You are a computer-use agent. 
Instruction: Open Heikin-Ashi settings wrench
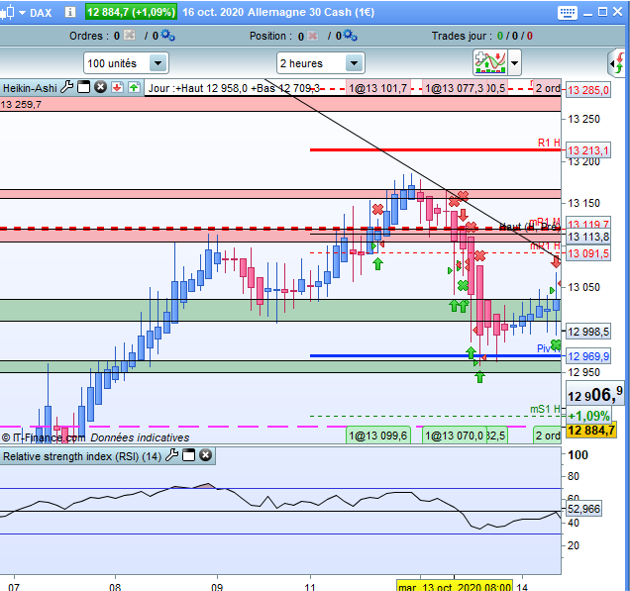[x=67, y=87]
